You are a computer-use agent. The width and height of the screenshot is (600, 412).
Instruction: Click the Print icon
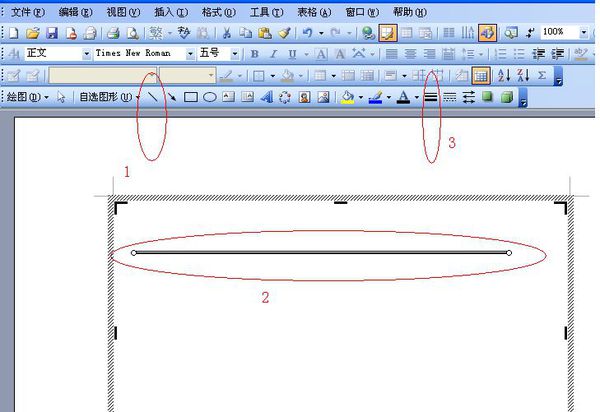tap(113, 33)
